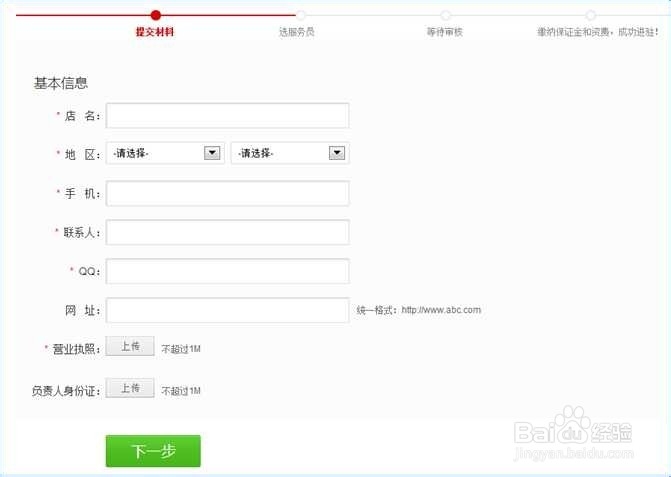Select the 等待审核 step label
This screenshot has width=671, height=477.
click(445, 32)
